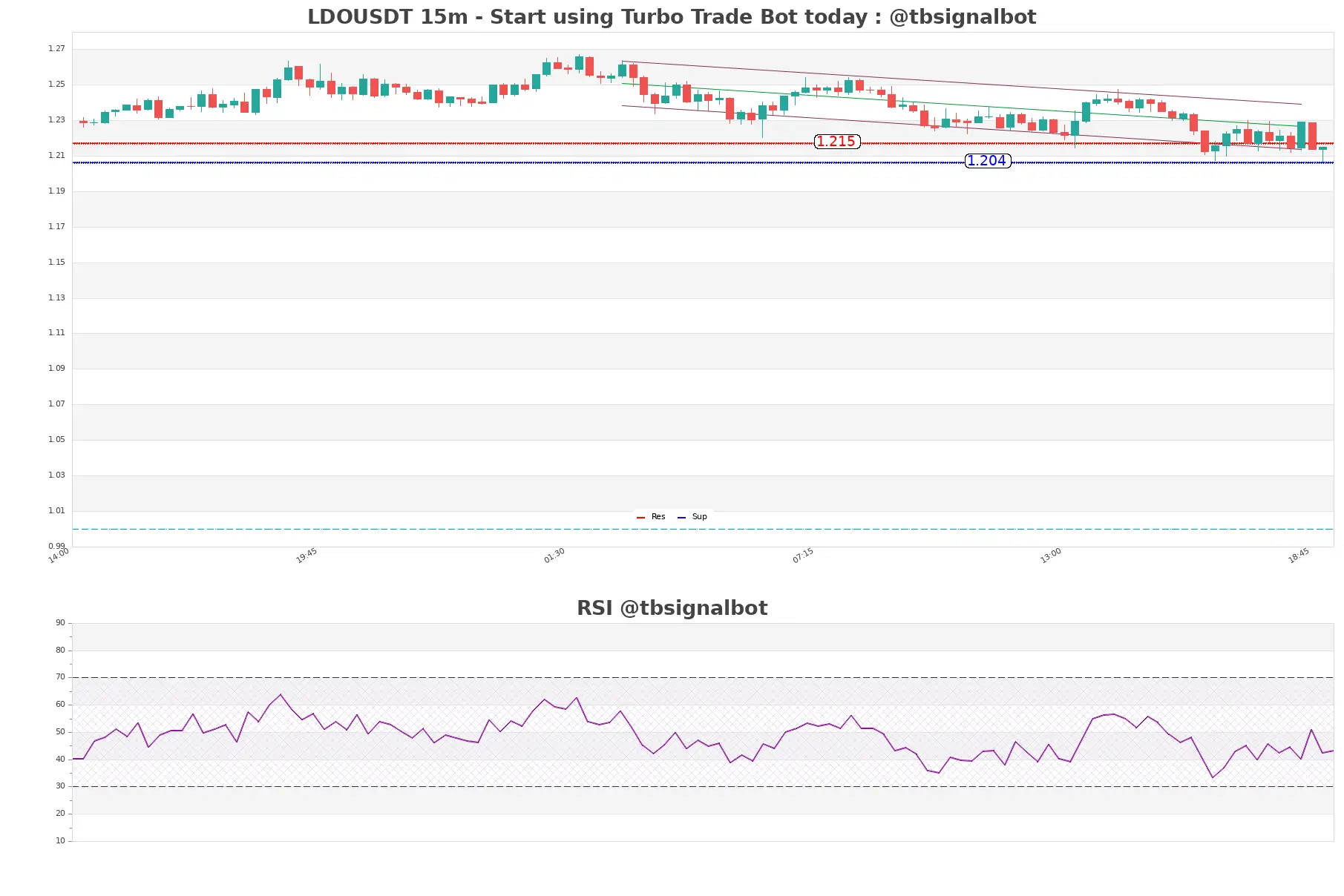Click the RSI 10 axis label

[x=60, y=841]
